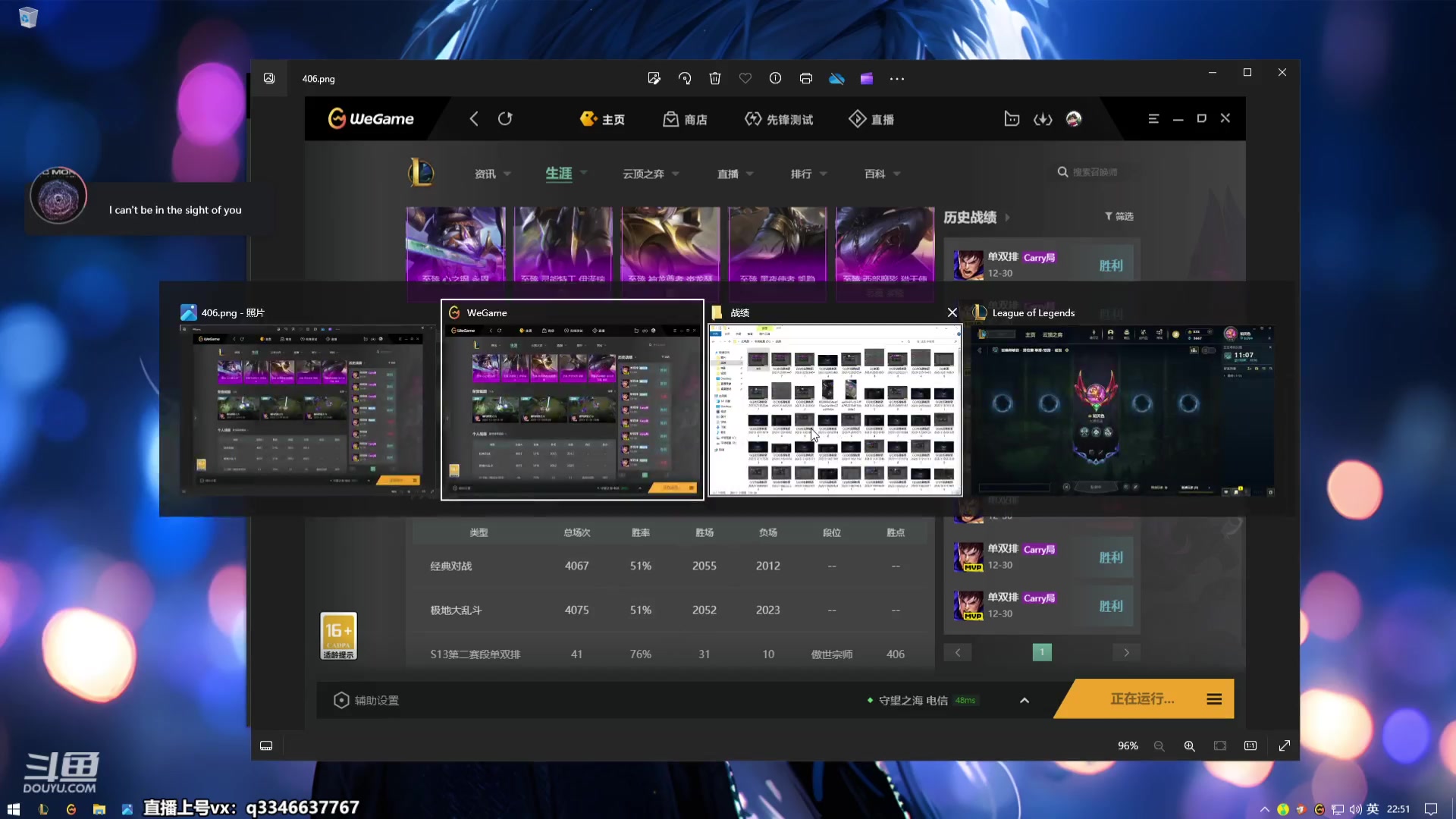This screenshot has height=819, width=1456.
Task: Open the three-dot See more menu
Action: 897,78
